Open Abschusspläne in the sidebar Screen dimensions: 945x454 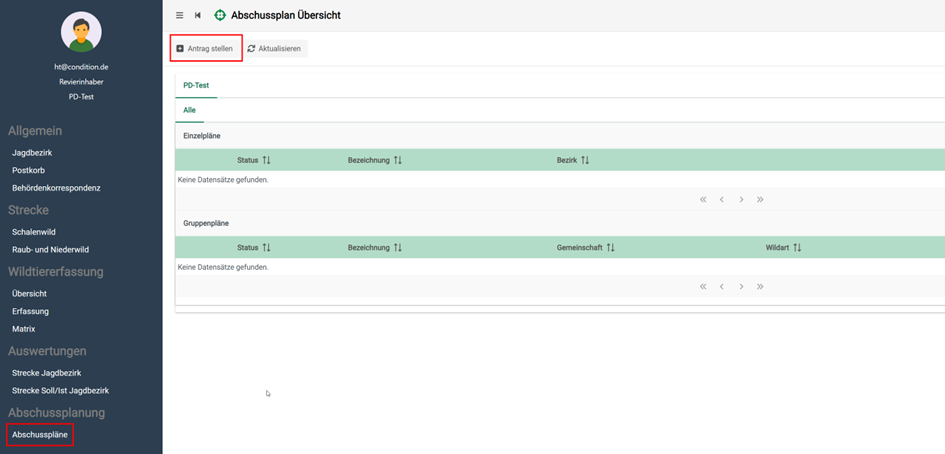tap(41, 435)
